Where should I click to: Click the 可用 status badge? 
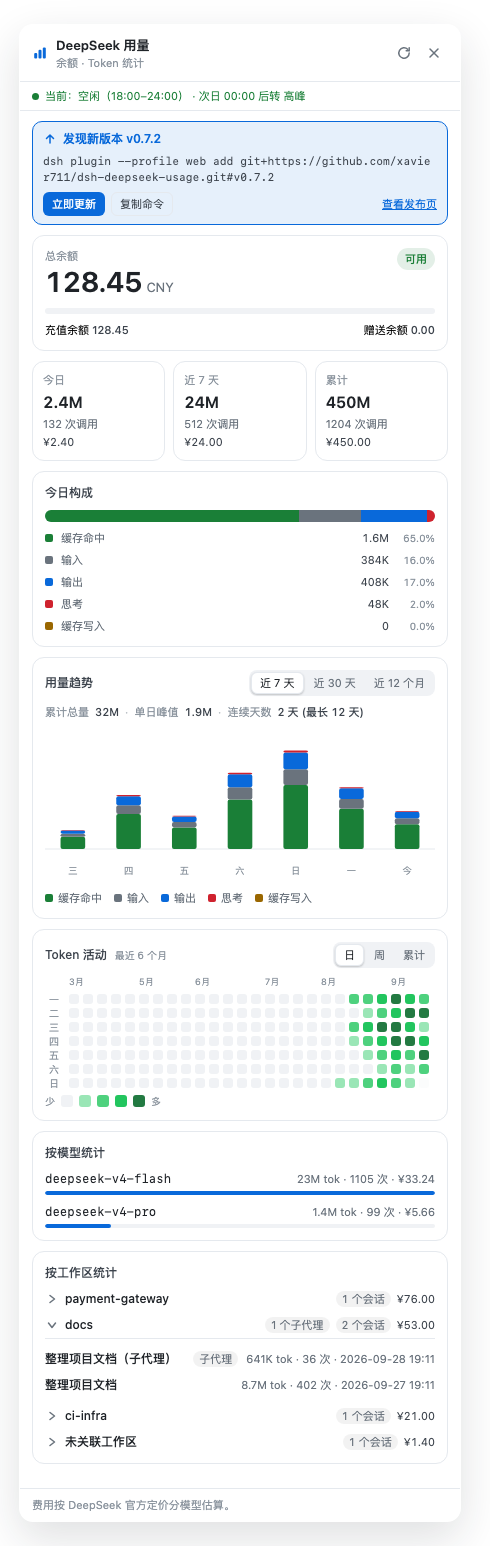[x=416, y=259]
